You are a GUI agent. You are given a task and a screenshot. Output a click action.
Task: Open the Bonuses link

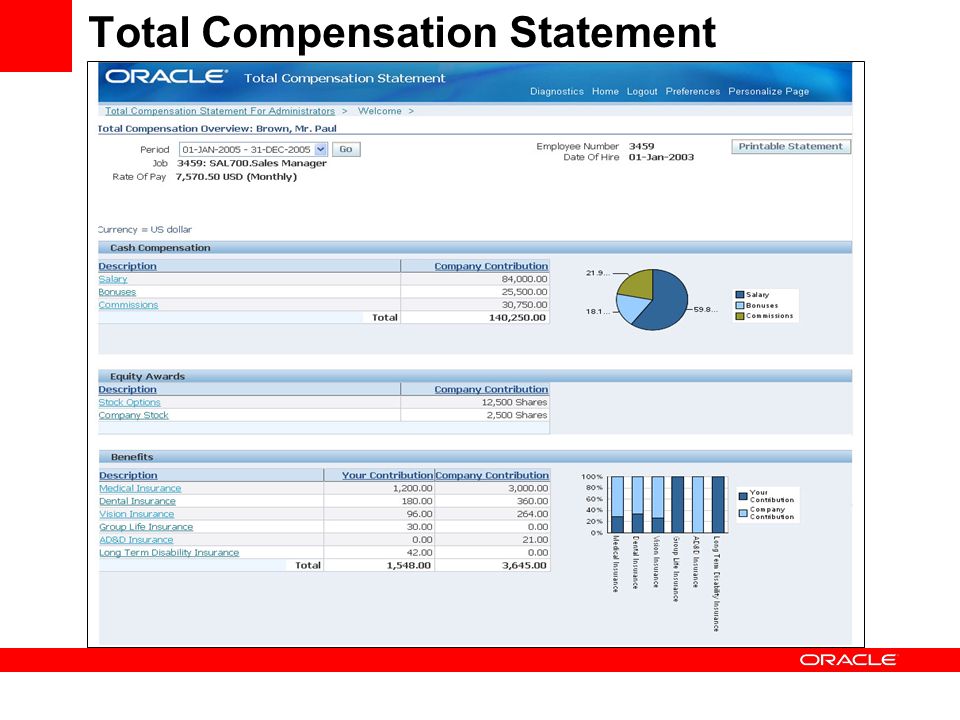point(117,292)
